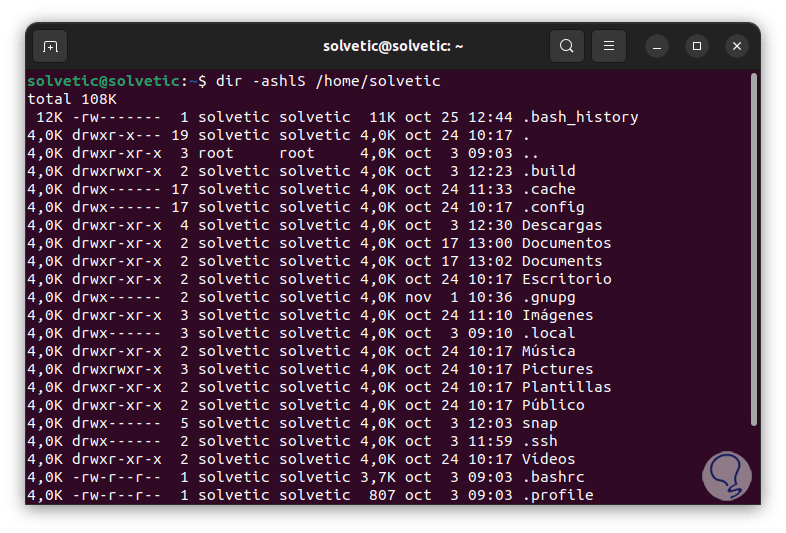
Task: Click the link count 4 in Descargas row
Action: click(x=184, y=225)
